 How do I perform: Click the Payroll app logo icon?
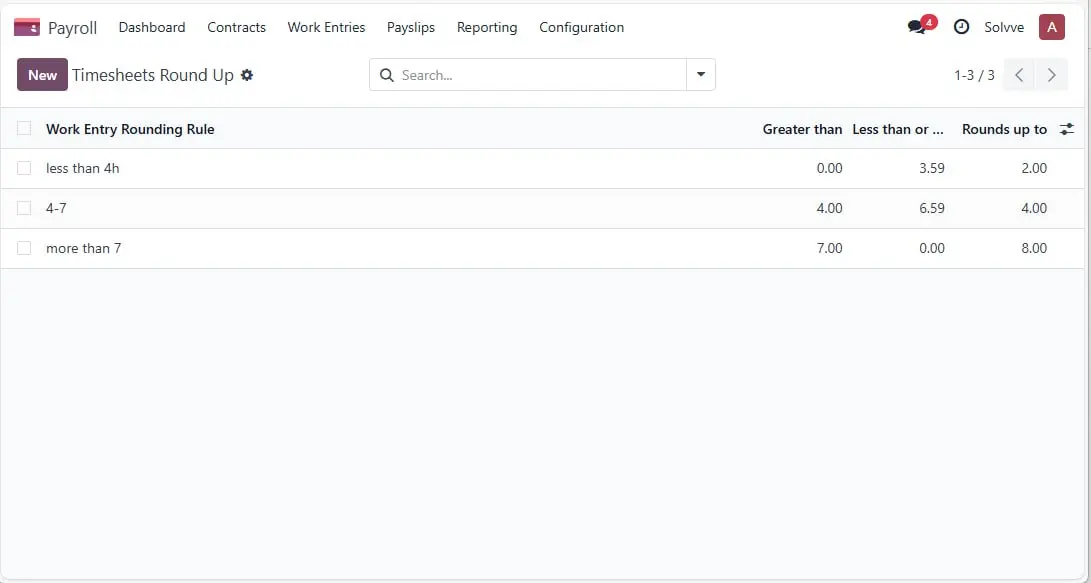point(27,27)
